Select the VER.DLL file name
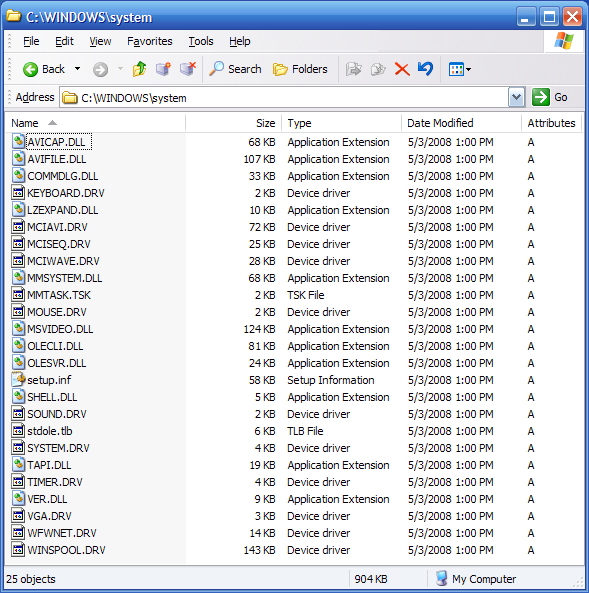Screen dimensions: 589x593 point(47,499)
